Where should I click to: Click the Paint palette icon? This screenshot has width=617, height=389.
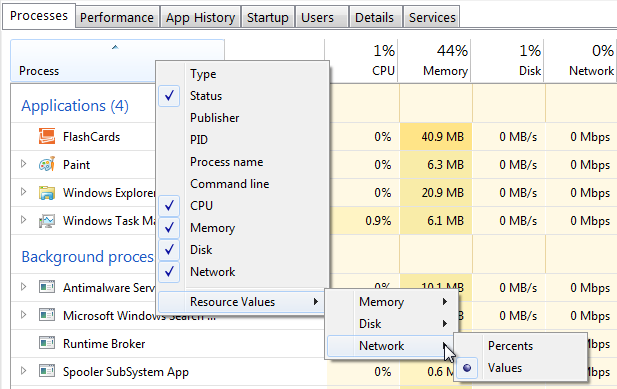point(47,164)
